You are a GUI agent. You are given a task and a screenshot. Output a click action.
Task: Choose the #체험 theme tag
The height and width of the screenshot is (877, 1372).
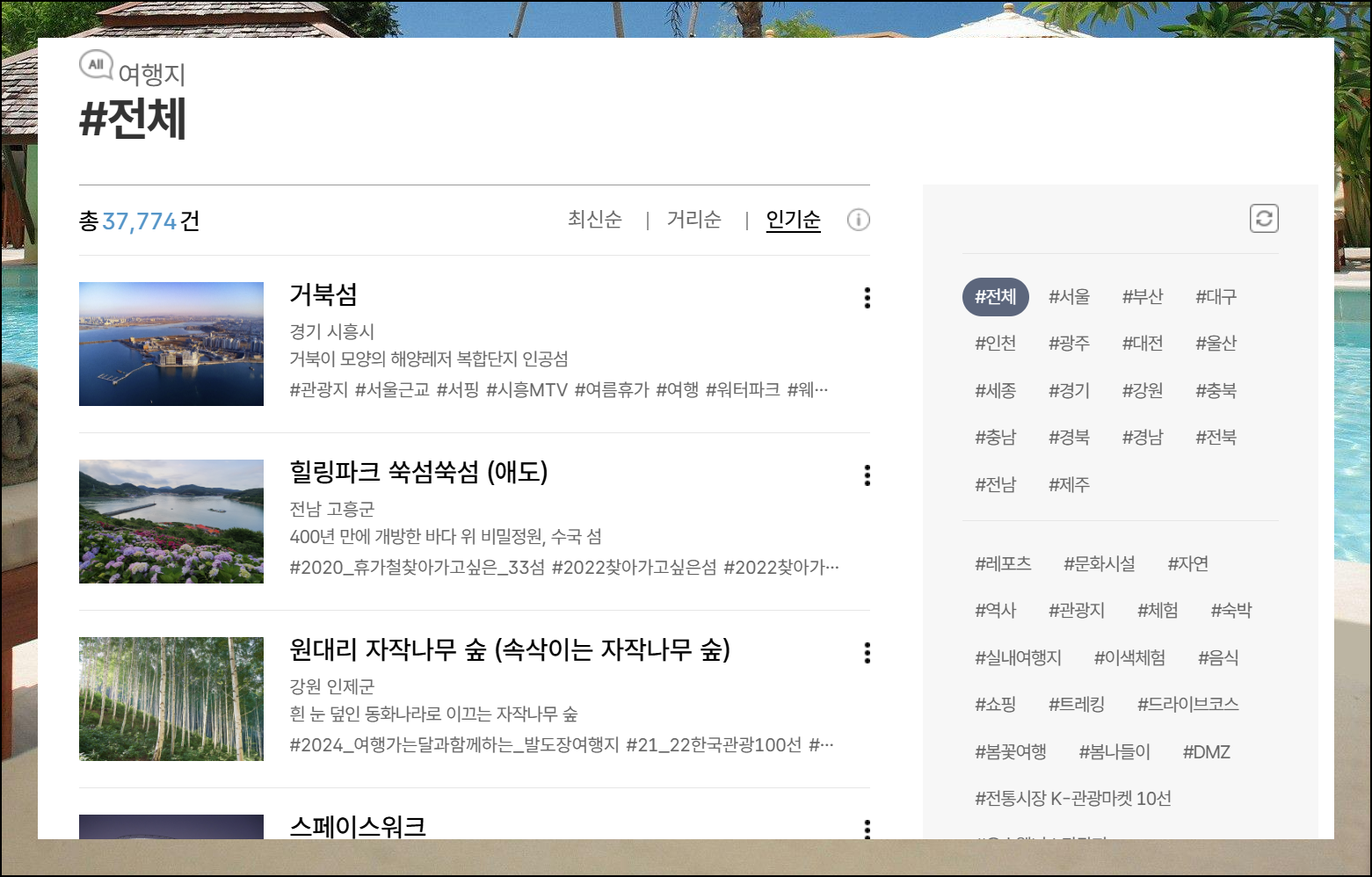click(x=1158, y=611)
